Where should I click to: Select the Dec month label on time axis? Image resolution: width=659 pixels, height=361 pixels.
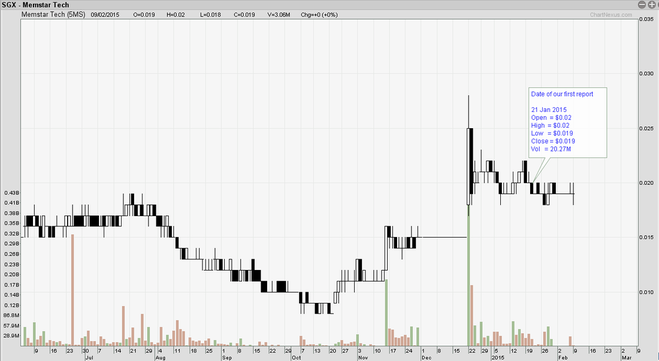[x=426, y=358]
